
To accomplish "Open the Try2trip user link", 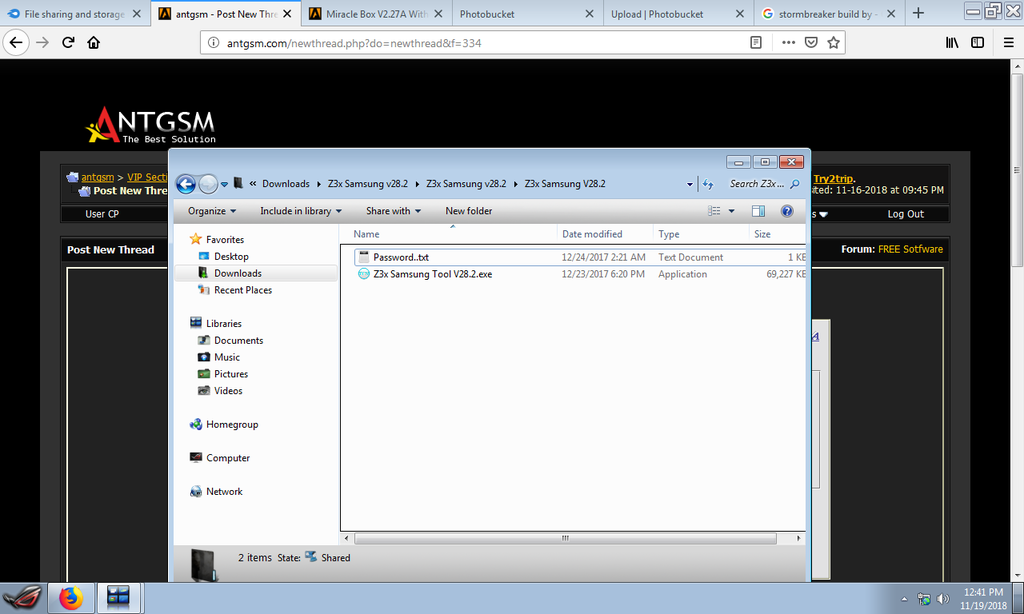I will click(833, 178).
